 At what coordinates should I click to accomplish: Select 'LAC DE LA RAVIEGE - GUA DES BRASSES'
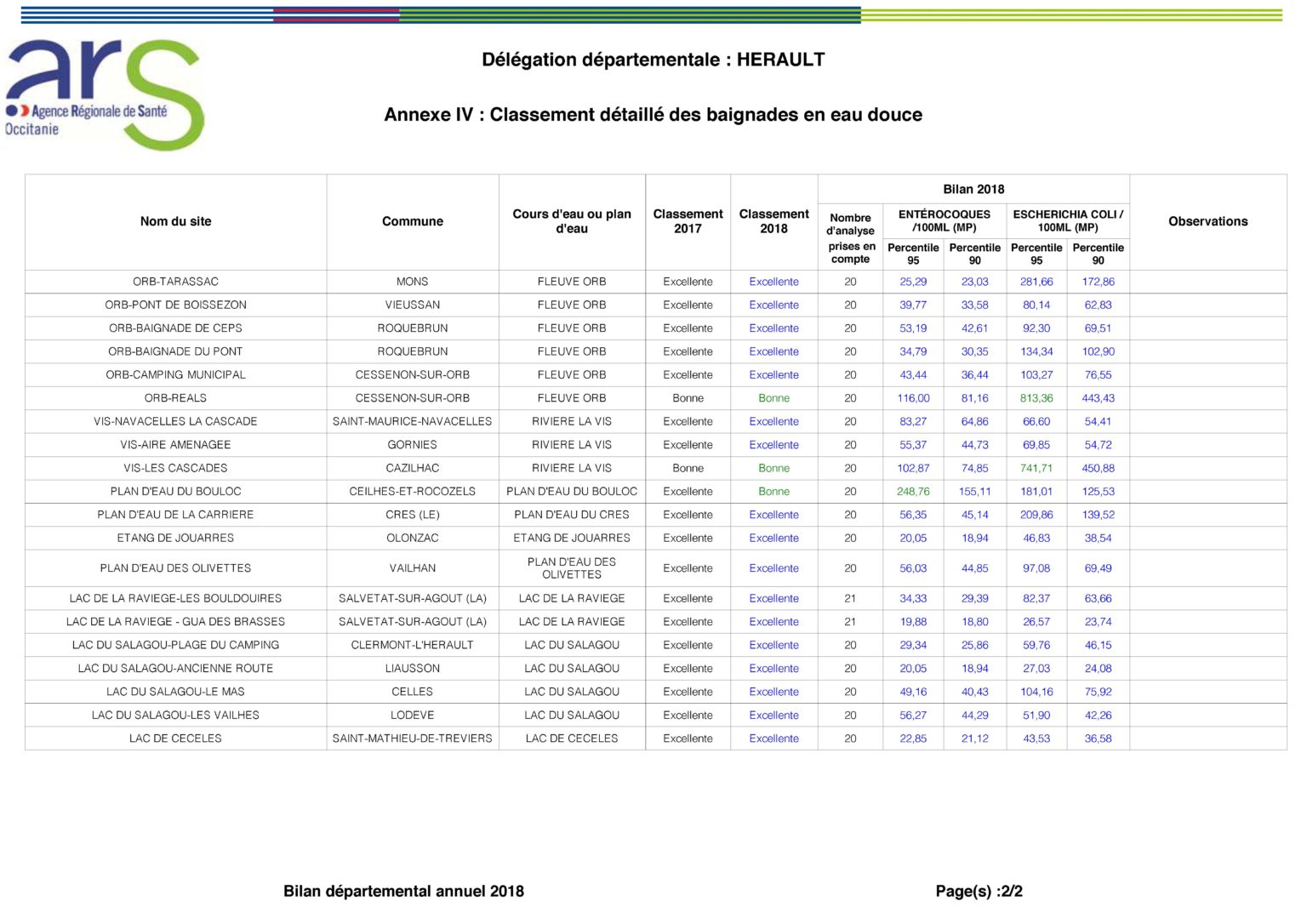pos(176,622)
